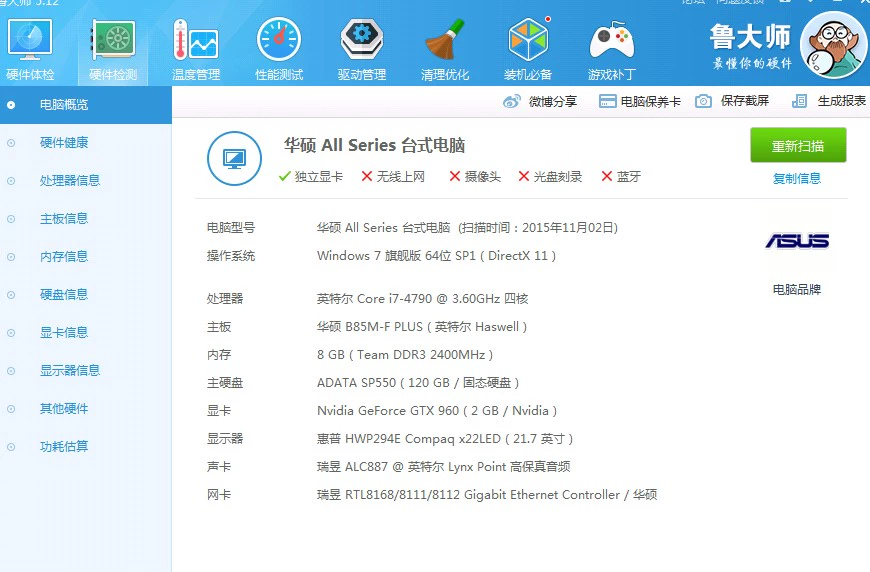The image size is (870, 572).
Task: Select 电脑概览 in the sidebar
Action: point(86,105)
